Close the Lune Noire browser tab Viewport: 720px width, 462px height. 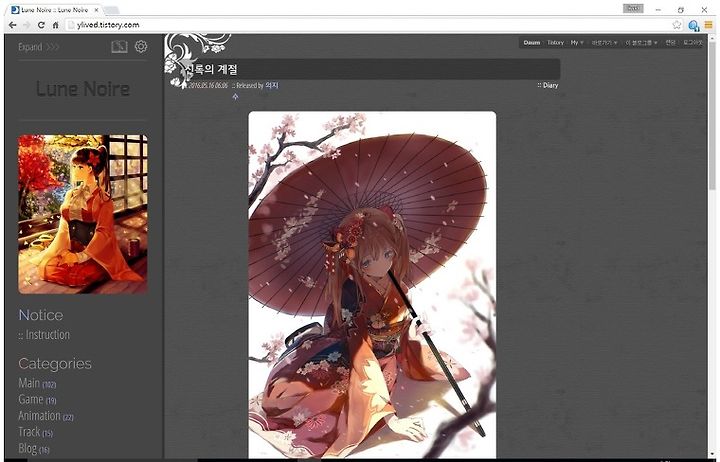tap(96, 10)
